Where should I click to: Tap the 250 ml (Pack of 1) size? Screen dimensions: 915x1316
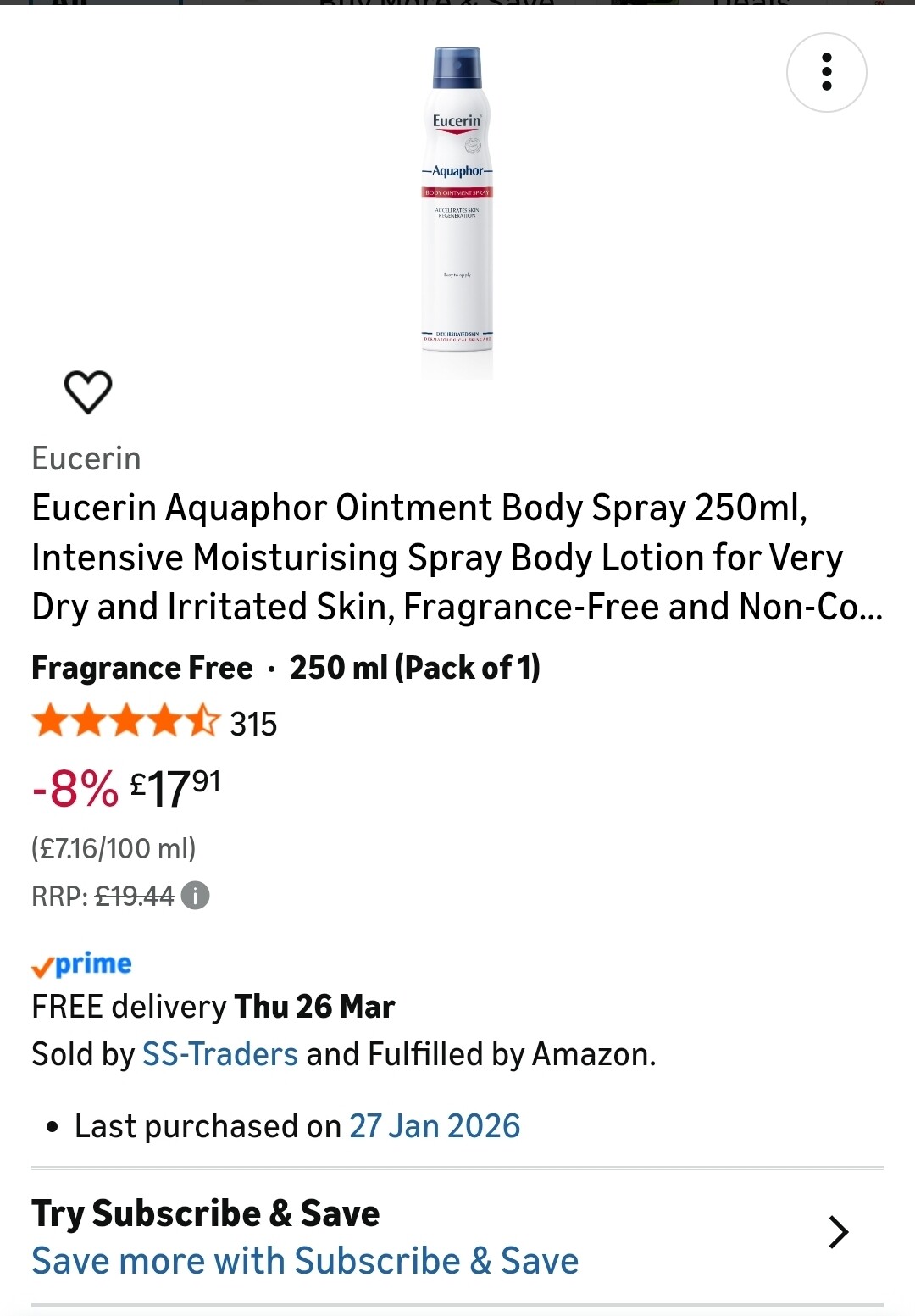tap(415, 668)
